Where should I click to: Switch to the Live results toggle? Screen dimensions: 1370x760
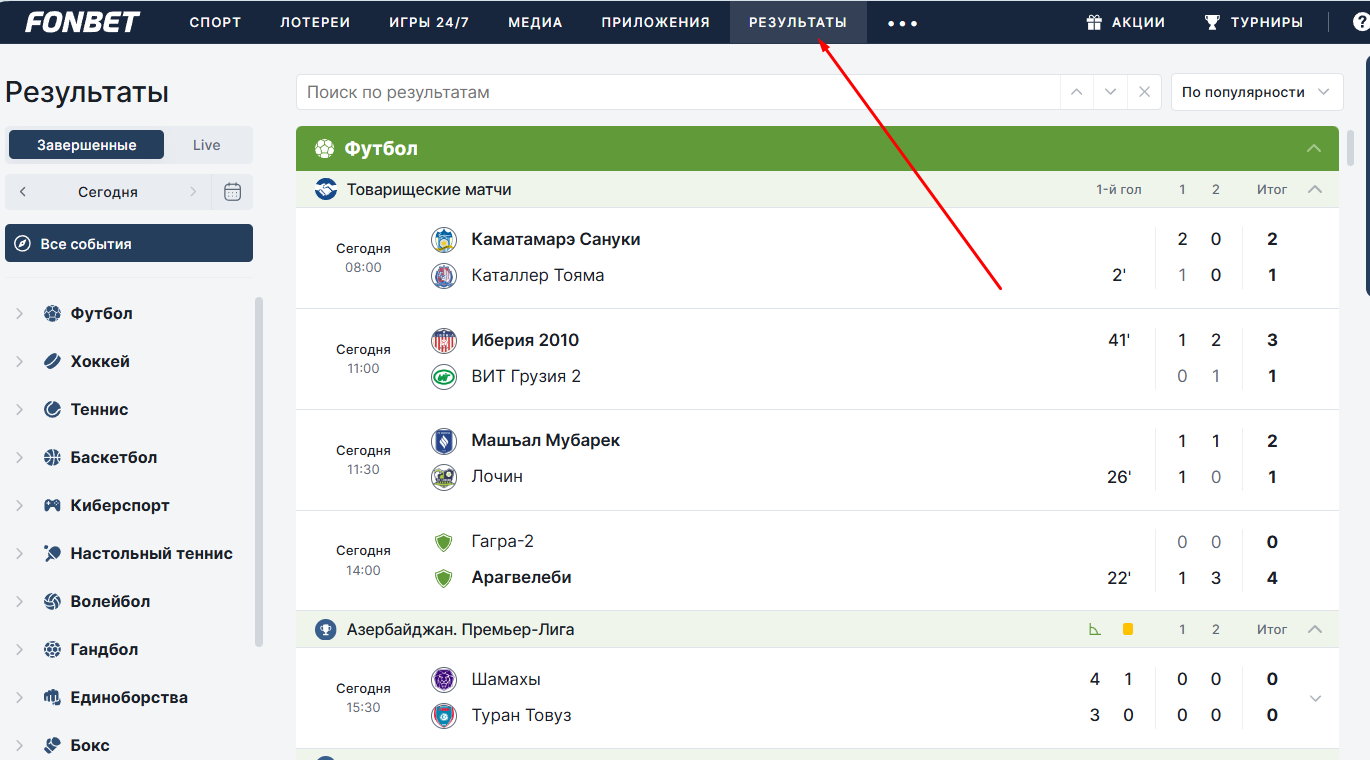click(x=207, y=145)
